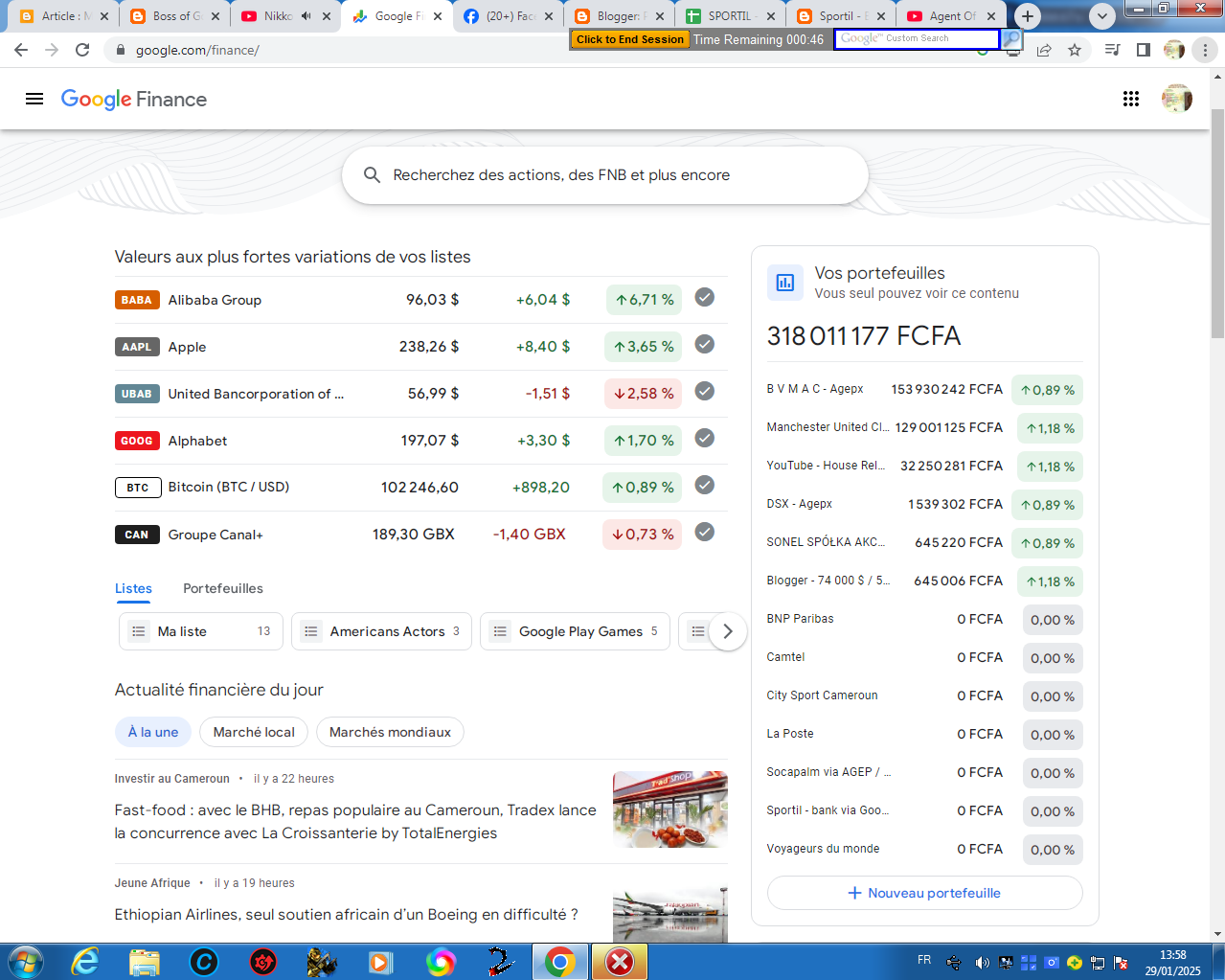Click the Nouveau portefeuille button
1225x980 pixels.
925,893
